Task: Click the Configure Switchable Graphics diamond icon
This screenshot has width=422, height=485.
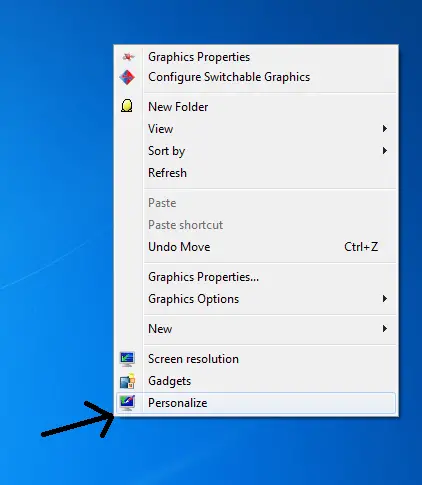Action: coord(127,77)
